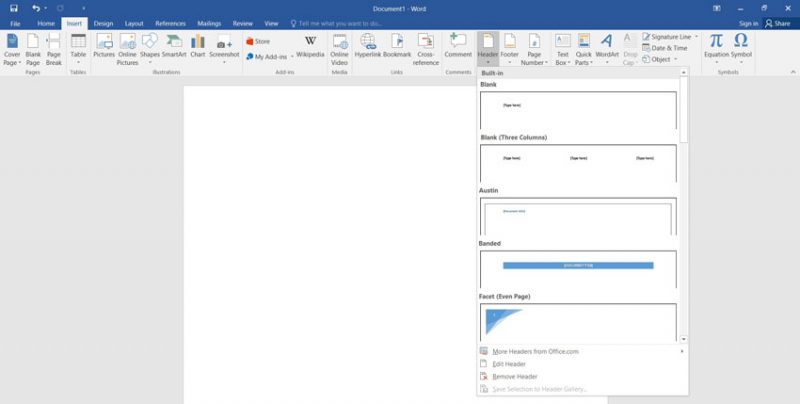The height and width of the screenshot is (404, 800).
Task: Open the Table insert menu
Action: tap(78, 49)
